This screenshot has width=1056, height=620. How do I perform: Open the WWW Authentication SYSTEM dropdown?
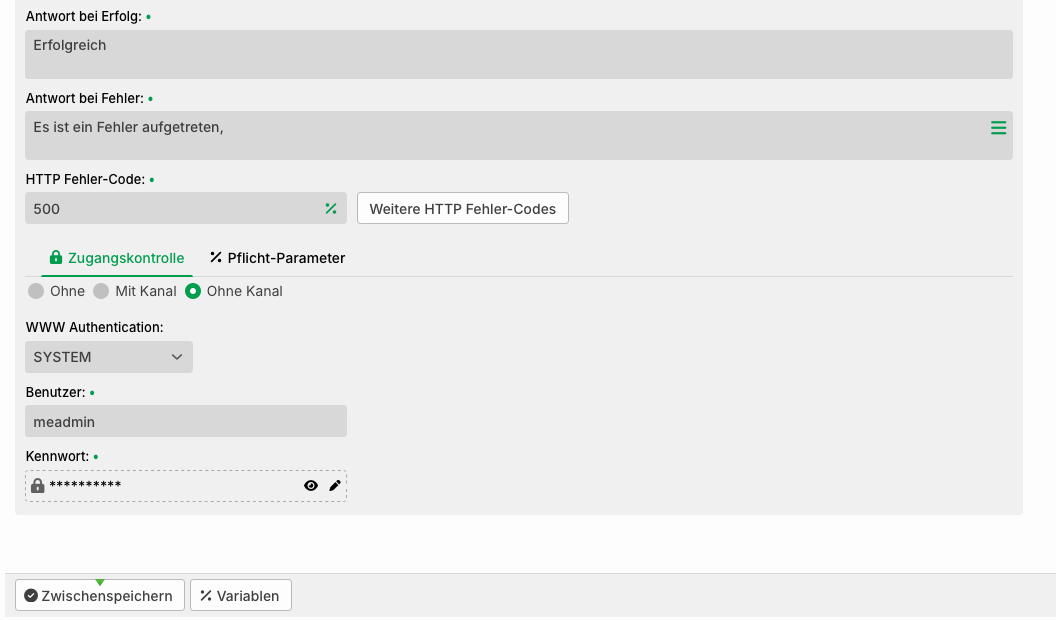[x=109, y=357]
